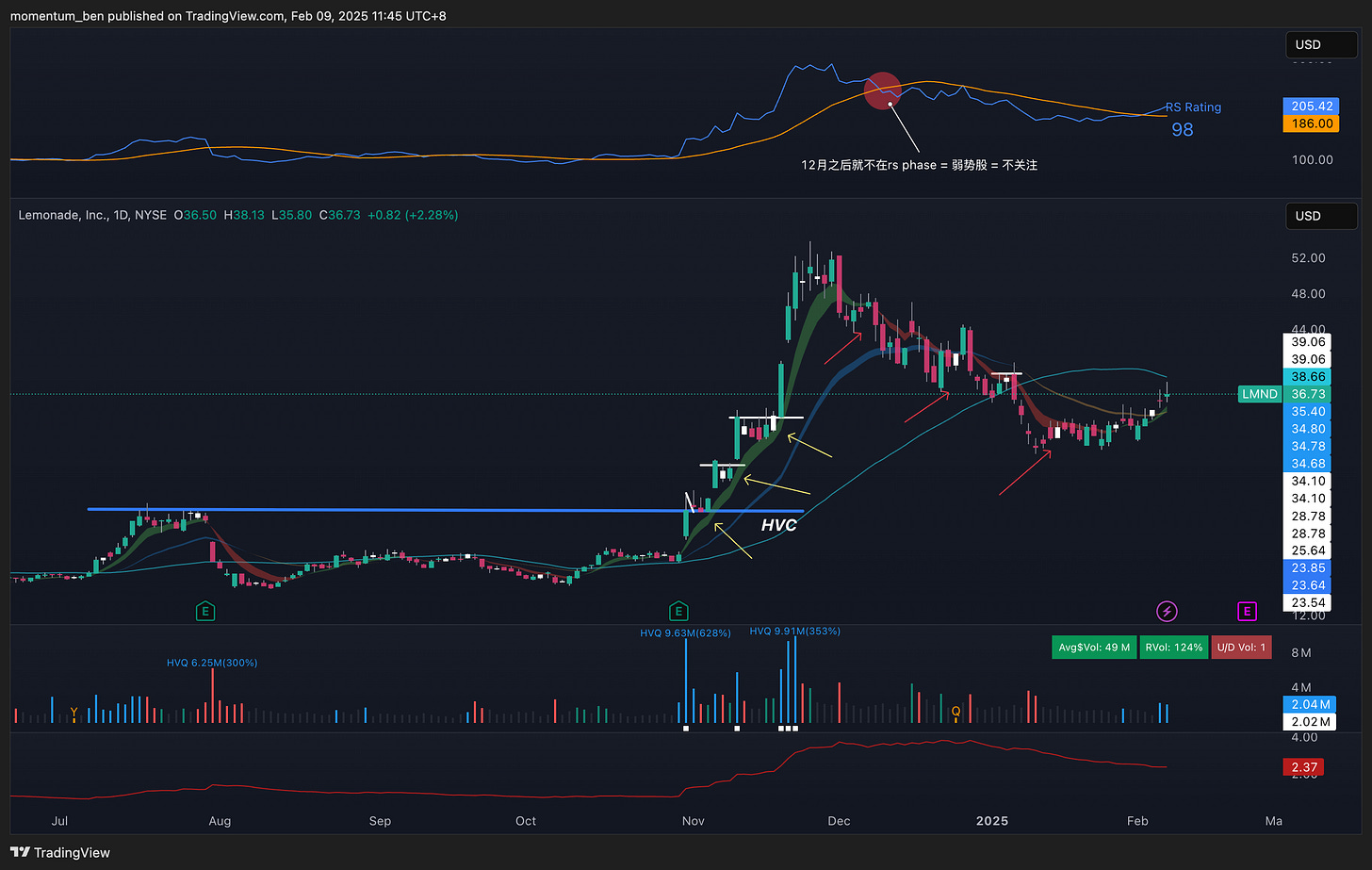This screenshot has width=1372, height=870.
Task: Click the 2.04 M volume label
Action: [x=1311, y=704]
